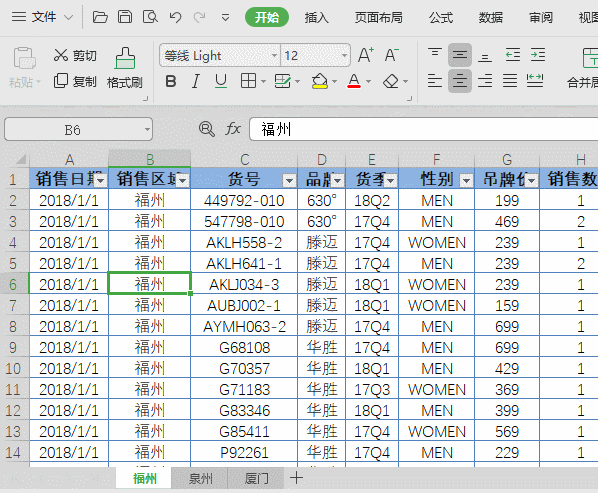Viewport: 598px width, 493px height.
Task: Toggle Italic formatting
Action: point(196,81)
